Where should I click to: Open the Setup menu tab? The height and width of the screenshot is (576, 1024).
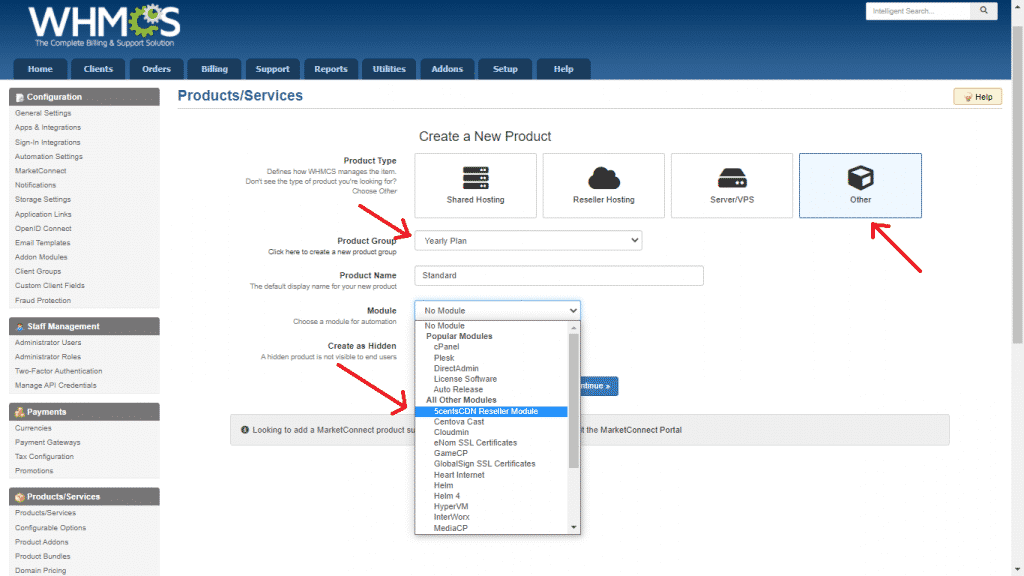pos(505,69)
